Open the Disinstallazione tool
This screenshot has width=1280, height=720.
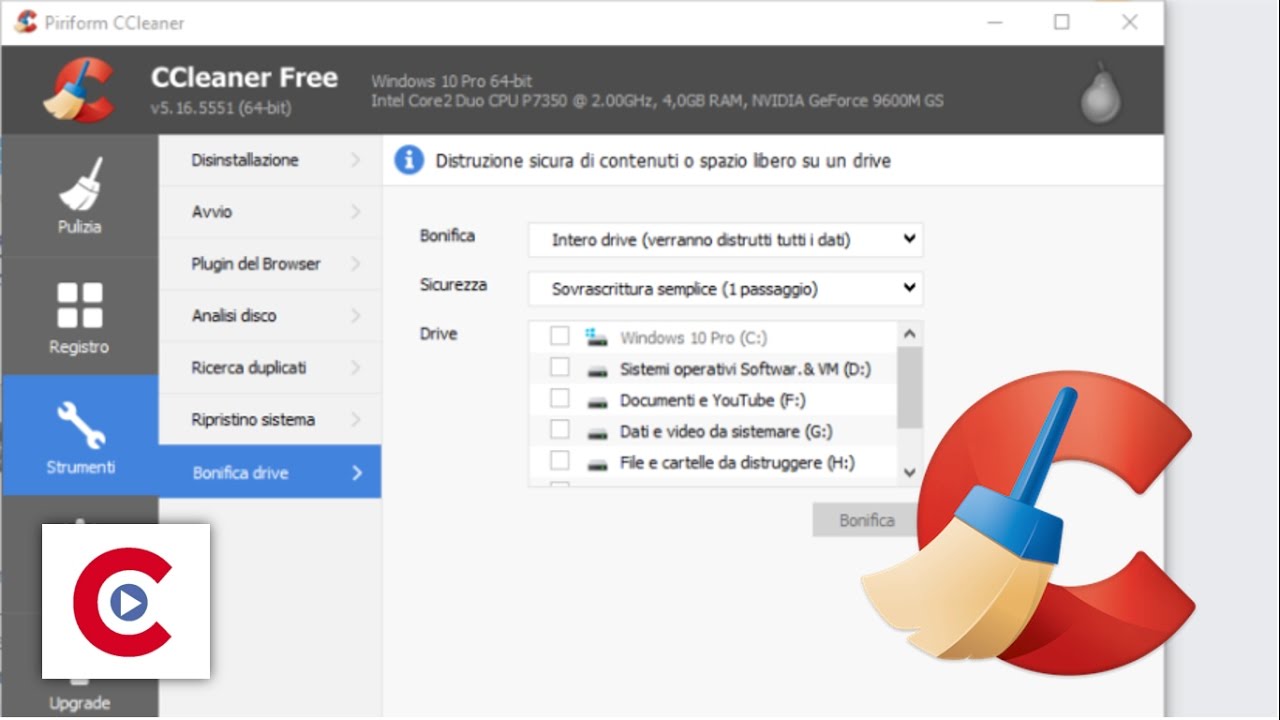tap(270, 160)
